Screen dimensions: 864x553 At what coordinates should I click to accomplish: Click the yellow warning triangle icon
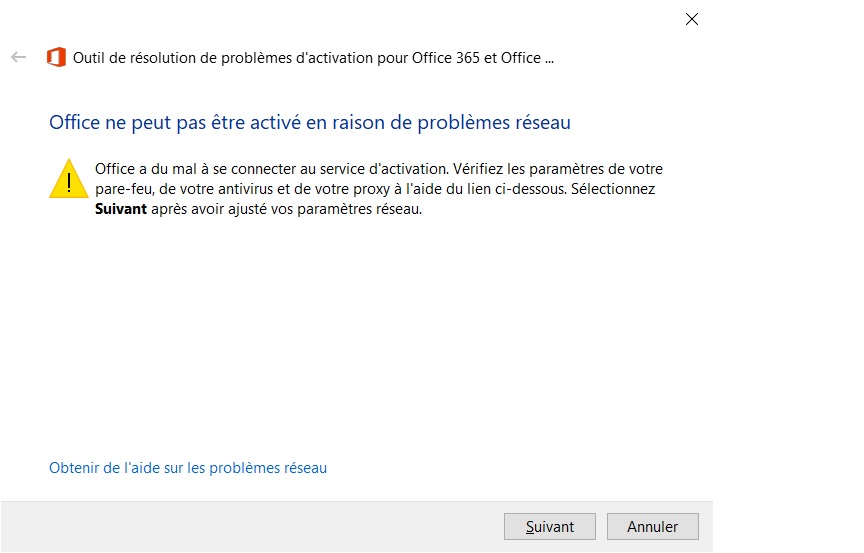pos(69,178)
